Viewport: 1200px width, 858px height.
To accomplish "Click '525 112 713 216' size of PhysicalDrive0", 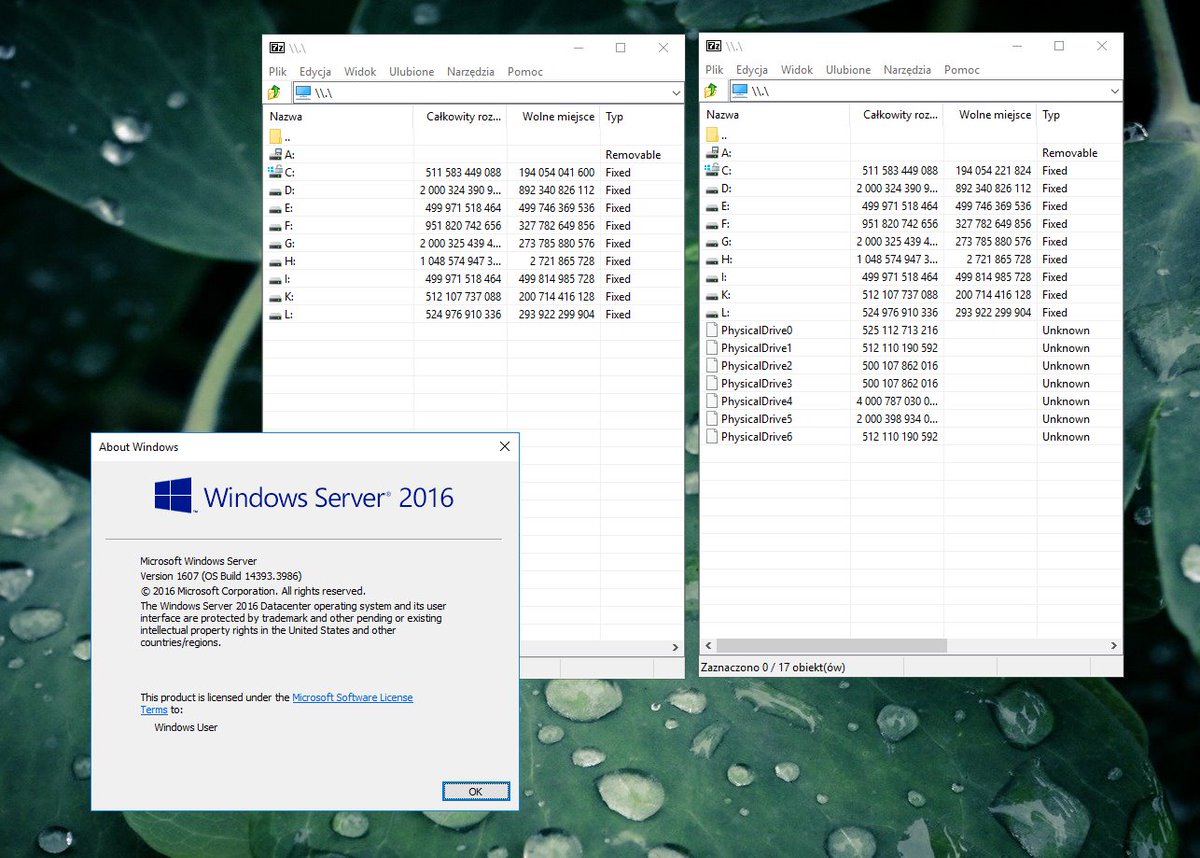I will [x=900, y=330].
